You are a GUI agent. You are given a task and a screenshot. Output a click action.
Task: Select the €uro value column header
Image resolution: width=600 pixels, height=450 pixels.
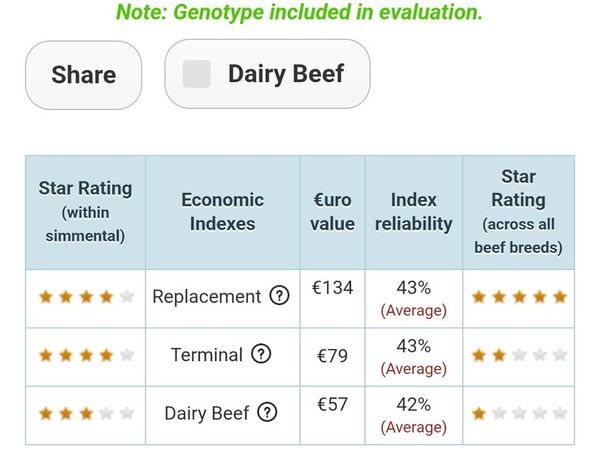pos(332,212)
